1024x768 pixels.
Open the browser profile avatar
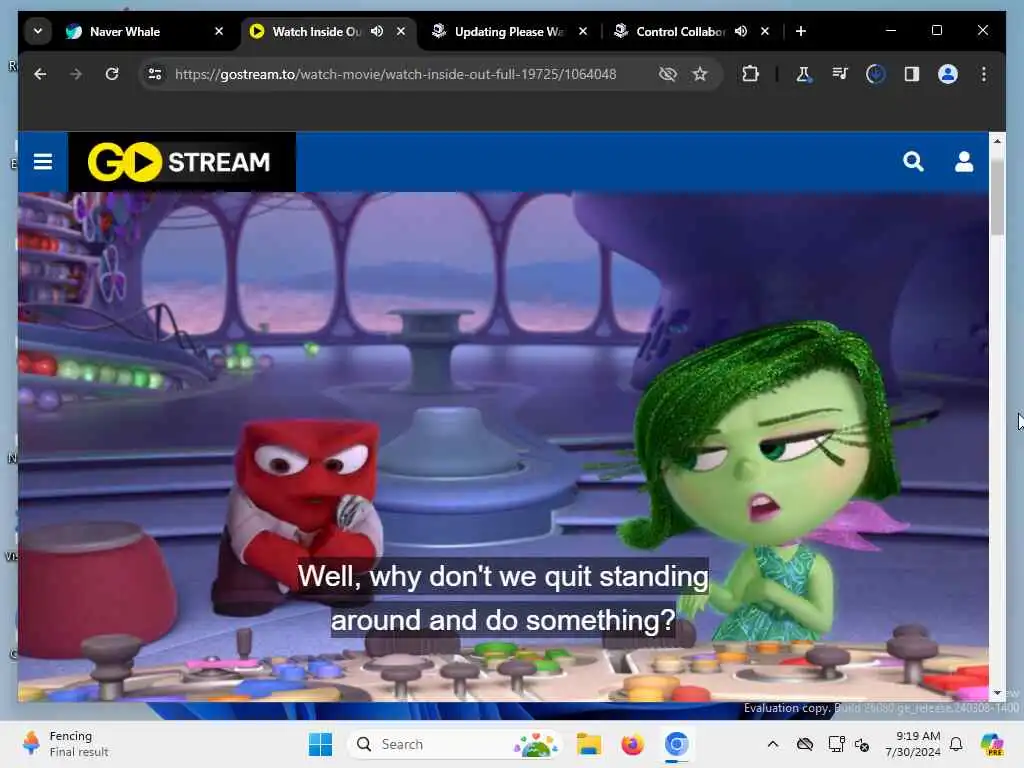(948, 74)
